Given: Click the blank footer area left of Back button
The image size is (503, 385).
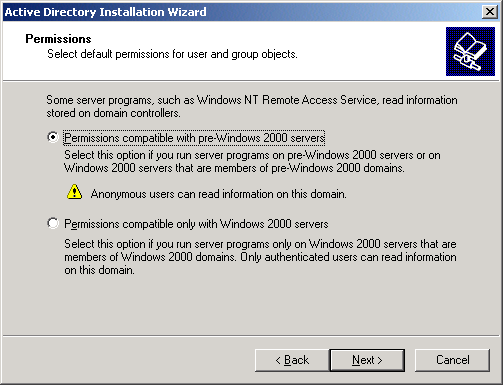Looking at the screenshot, I should click(128, 360).
